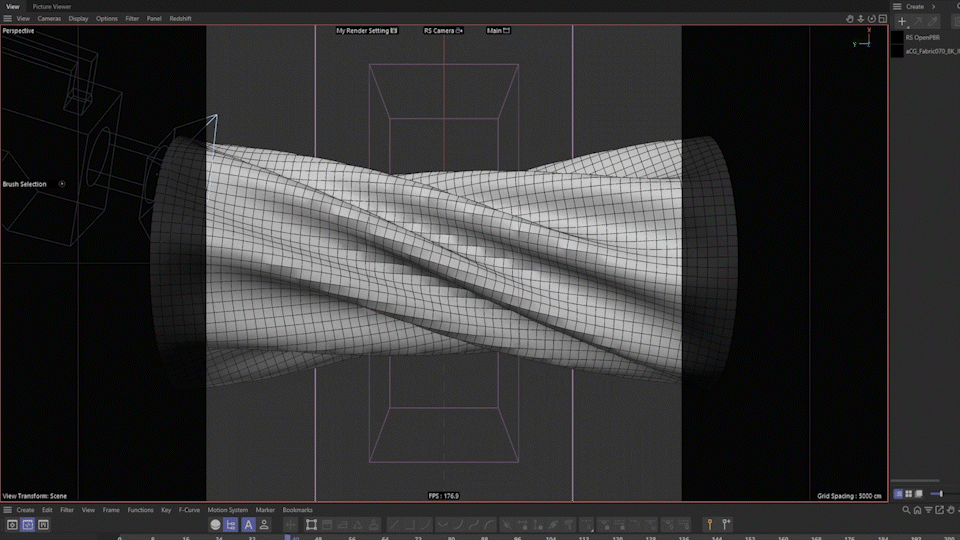Screen dimensions: 960x540
Task: Click the orange marker pin icon in timeline
Action: click(710, 525)
